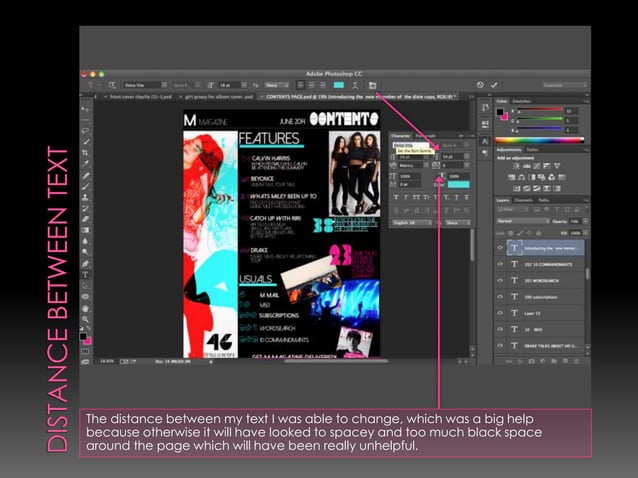This screenshot has height=478, width=638.
Task: Click the Color panel spectrum ramp
Action: pos(540,140)
